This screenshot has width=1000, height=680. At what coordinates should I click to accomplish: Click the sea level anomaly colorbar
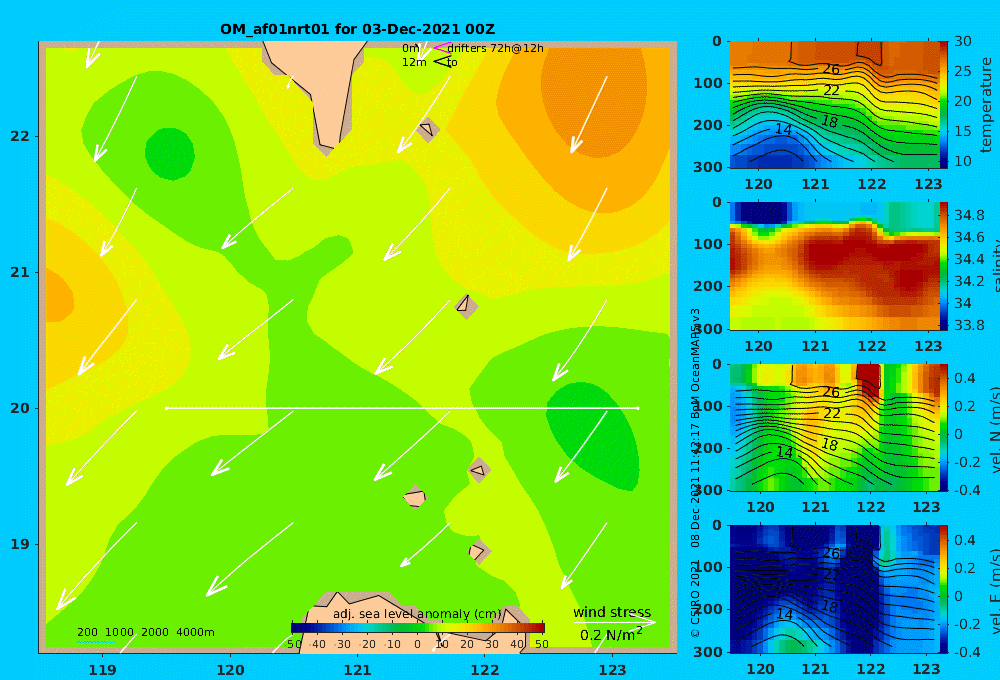418,628
